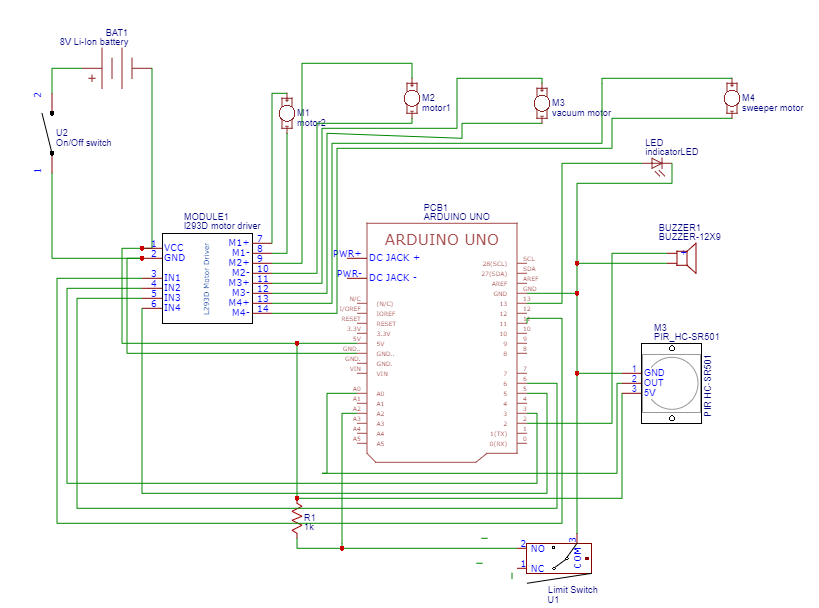The image size is (819, 608).
Task: Click the 'IN1' pin label
Action: point(172,278)
